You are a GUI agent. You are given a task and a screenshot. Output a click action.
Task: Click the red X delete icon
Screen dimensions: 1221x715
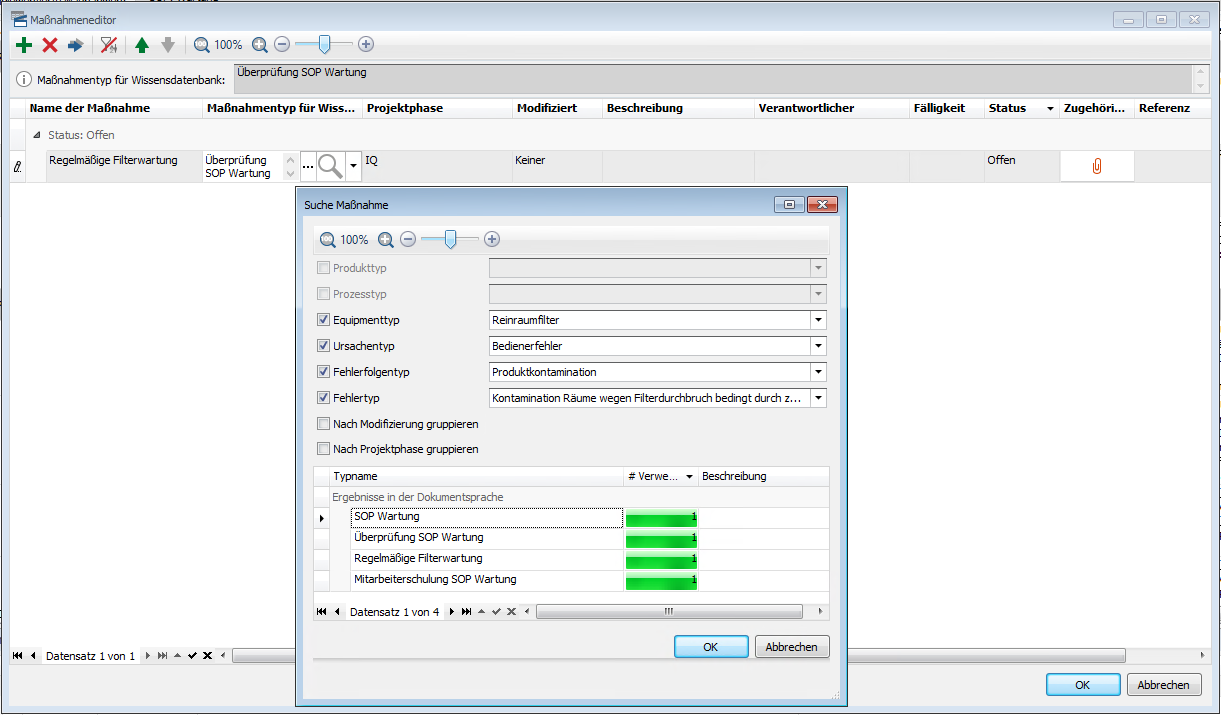(x=50, y=45)
